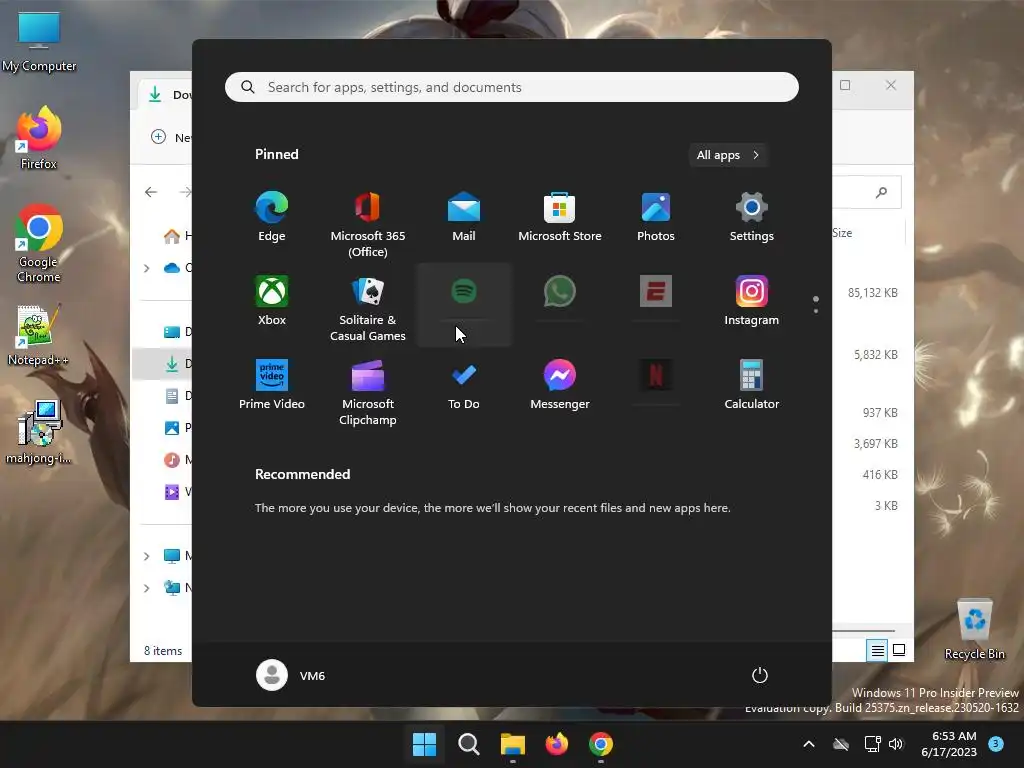Click the power button in Start menu
1024x768 pixels.
[760, 675]
